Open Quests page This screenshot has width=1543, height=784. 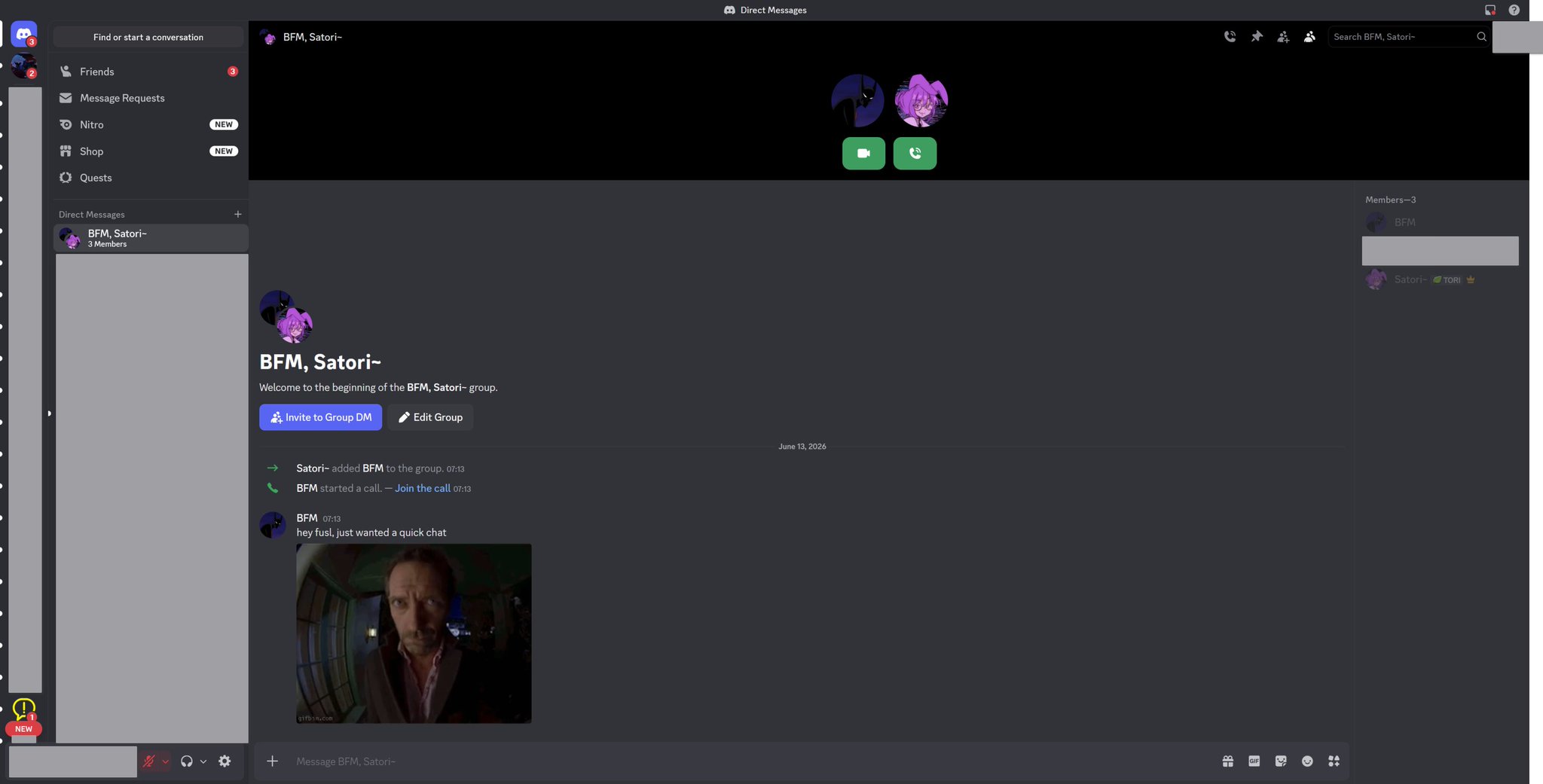pyautogui.click(x=148, y=178)
